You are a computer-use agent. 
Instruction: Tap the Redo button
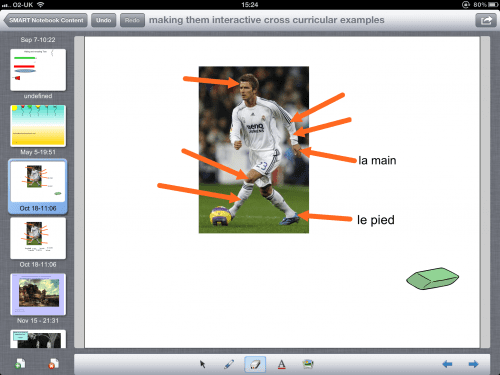(x=132, y=20)
